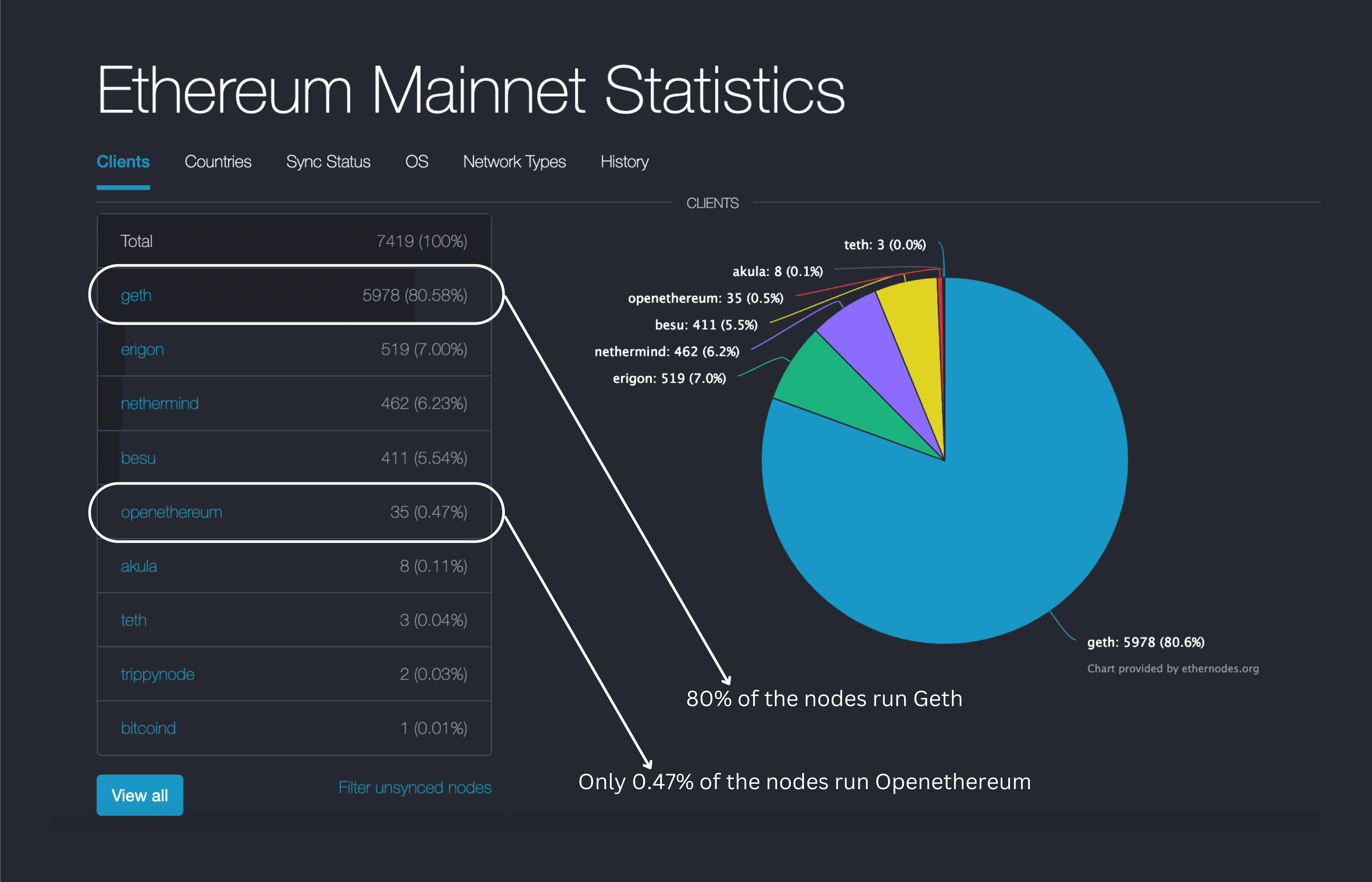Switch to the Countries tab

[218, 162]
